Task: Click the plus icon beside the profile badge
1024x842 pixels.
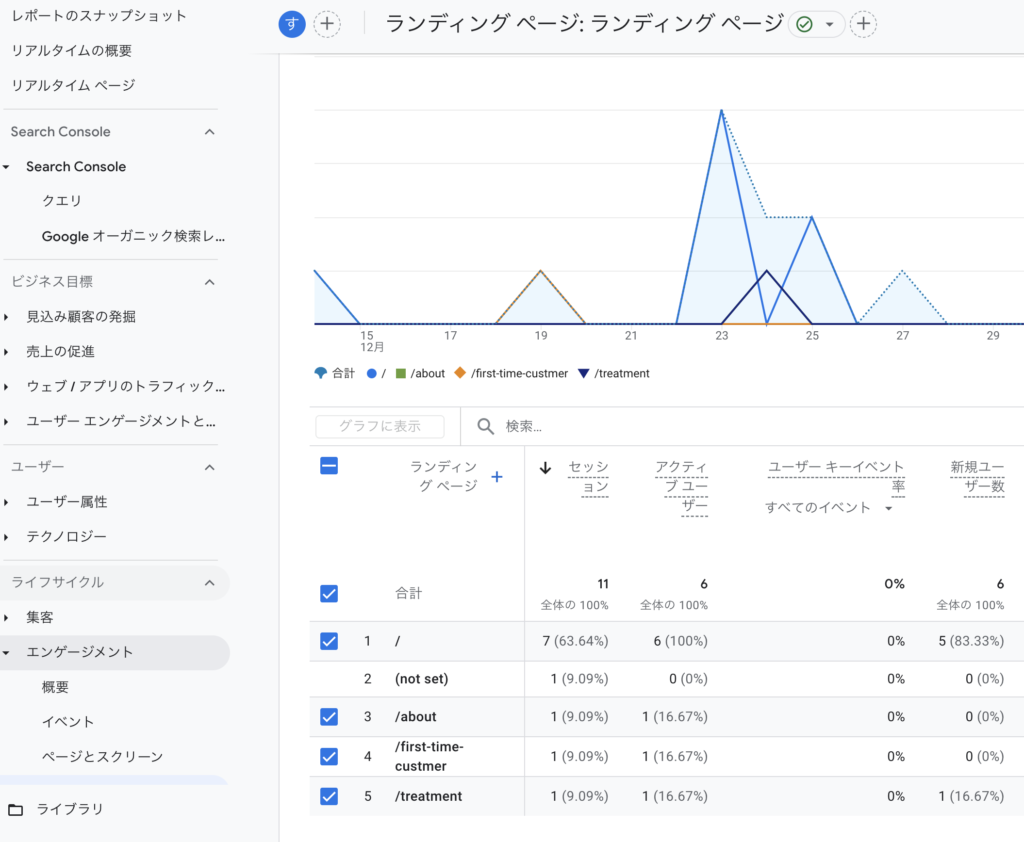Action: point(325,23)
